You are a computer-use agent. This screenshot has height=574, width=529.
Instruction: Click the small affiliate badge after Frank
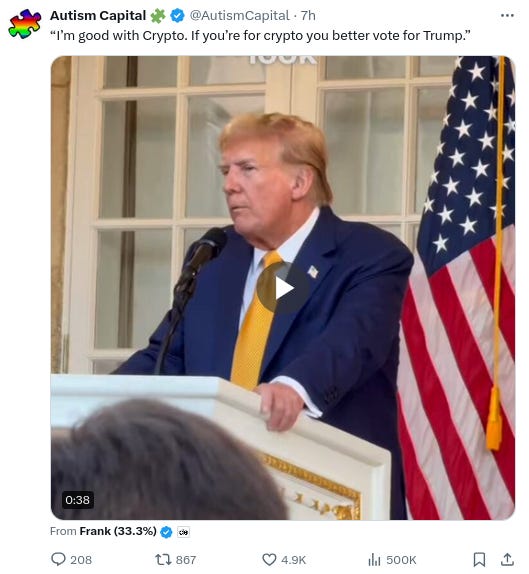(183, 532)
